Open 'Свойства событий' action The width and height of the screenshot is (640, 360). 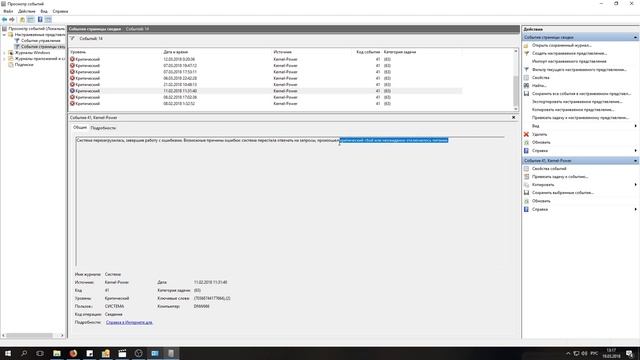[549, 169]
